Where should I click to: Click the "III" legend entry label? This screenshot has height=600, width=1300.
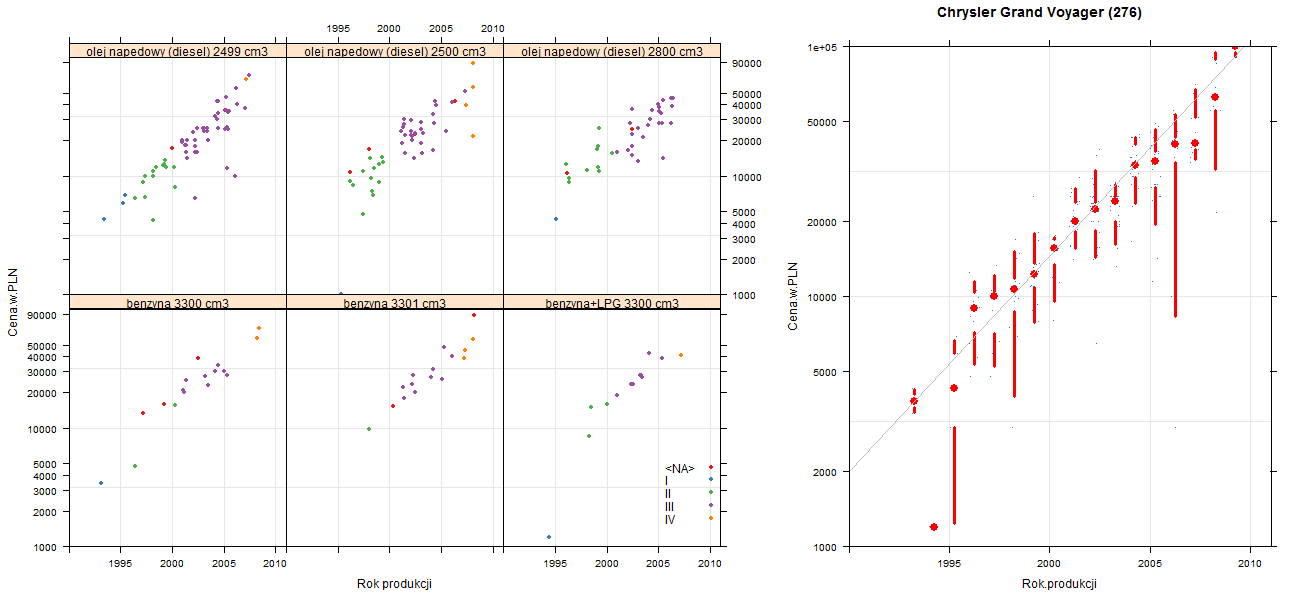pyautogui.click(x=669, y=506)
